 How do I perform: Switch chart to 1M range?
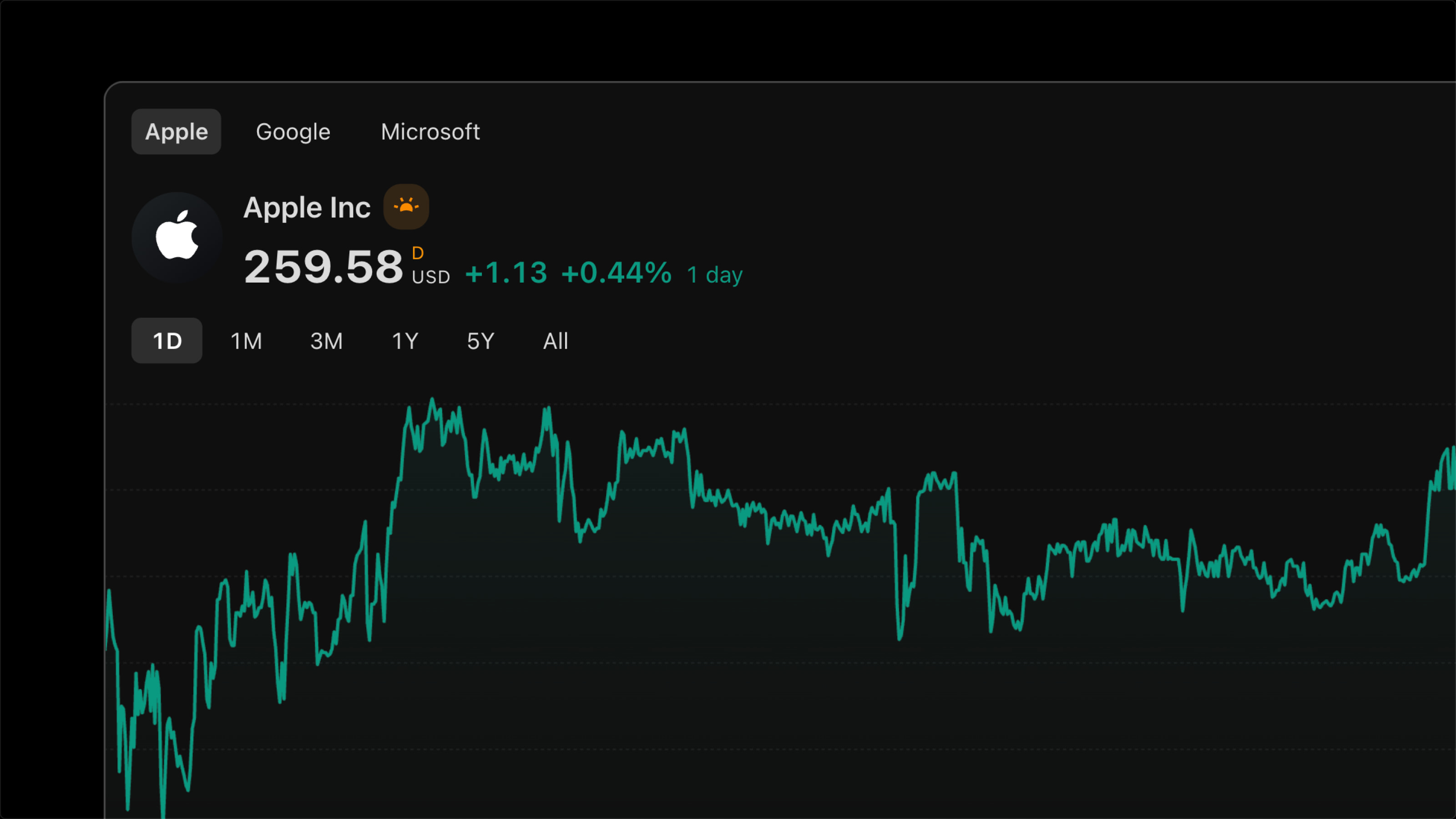click(x=246, y=341)
